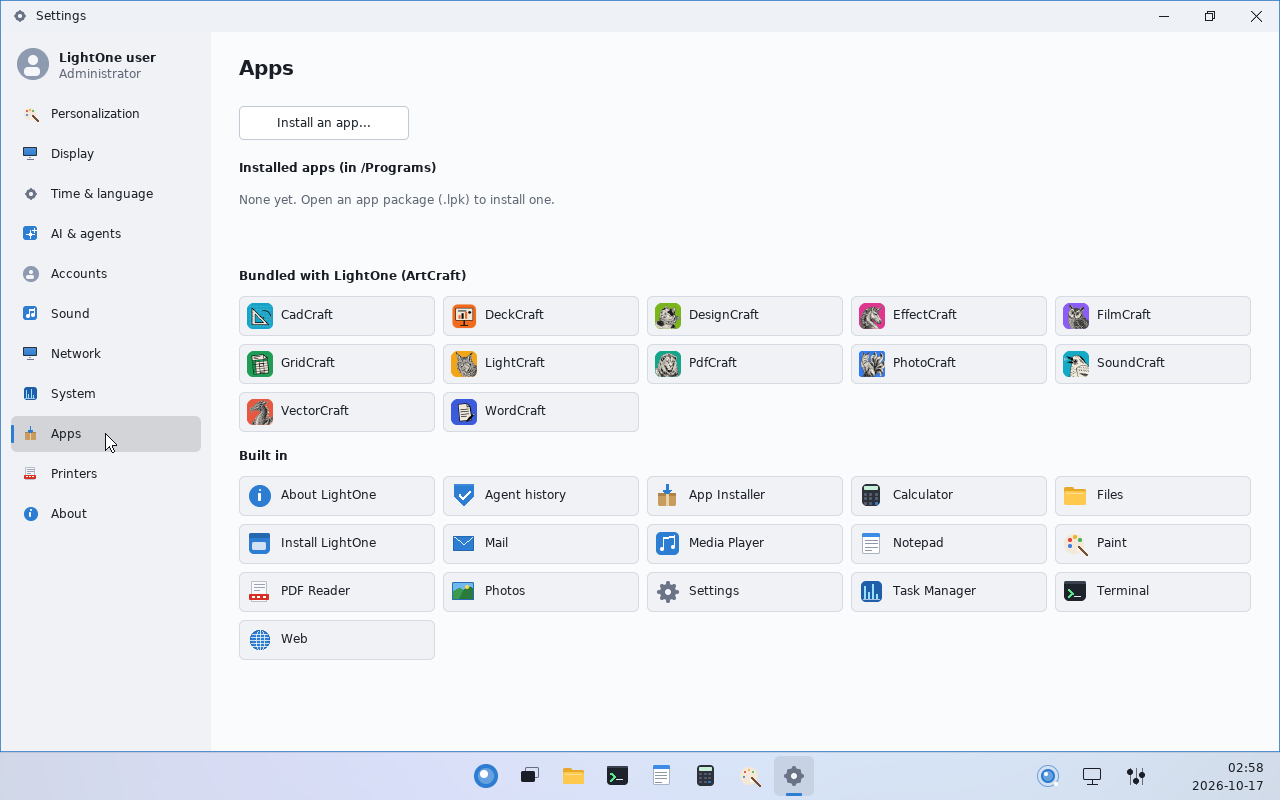Click the WordCraft document icon

[x=464, y=412]
